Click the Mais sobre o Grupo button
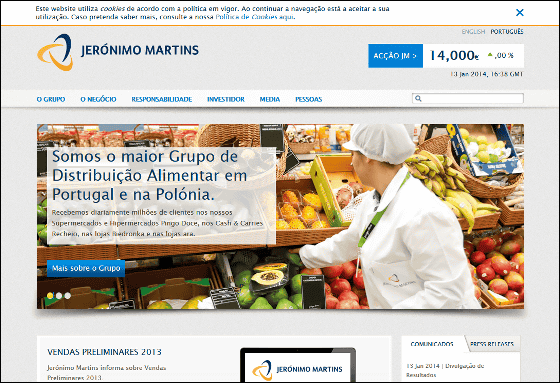The image size is (560, 383). 86,268
